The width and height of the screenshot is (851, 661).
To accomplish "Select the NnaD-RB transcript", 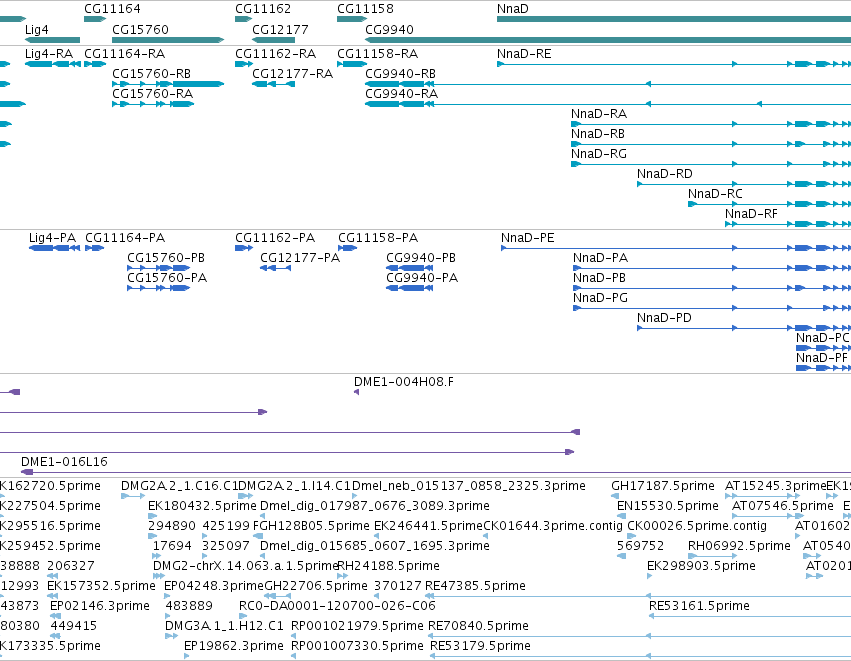I will click(x=711, y=144).
